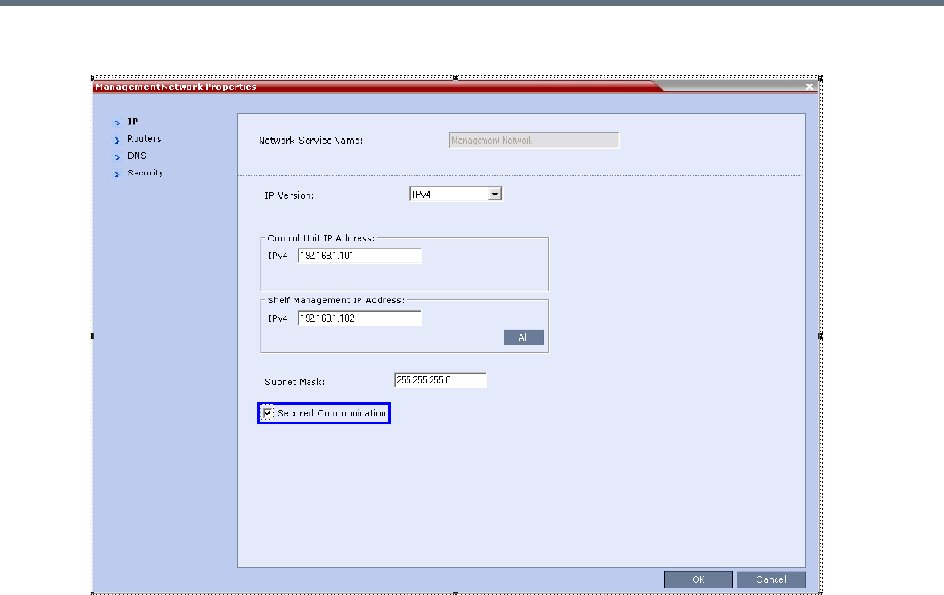Edit the Subnet Mask field
The width and height of the screenshot is (944, 595).
point(440,380)
